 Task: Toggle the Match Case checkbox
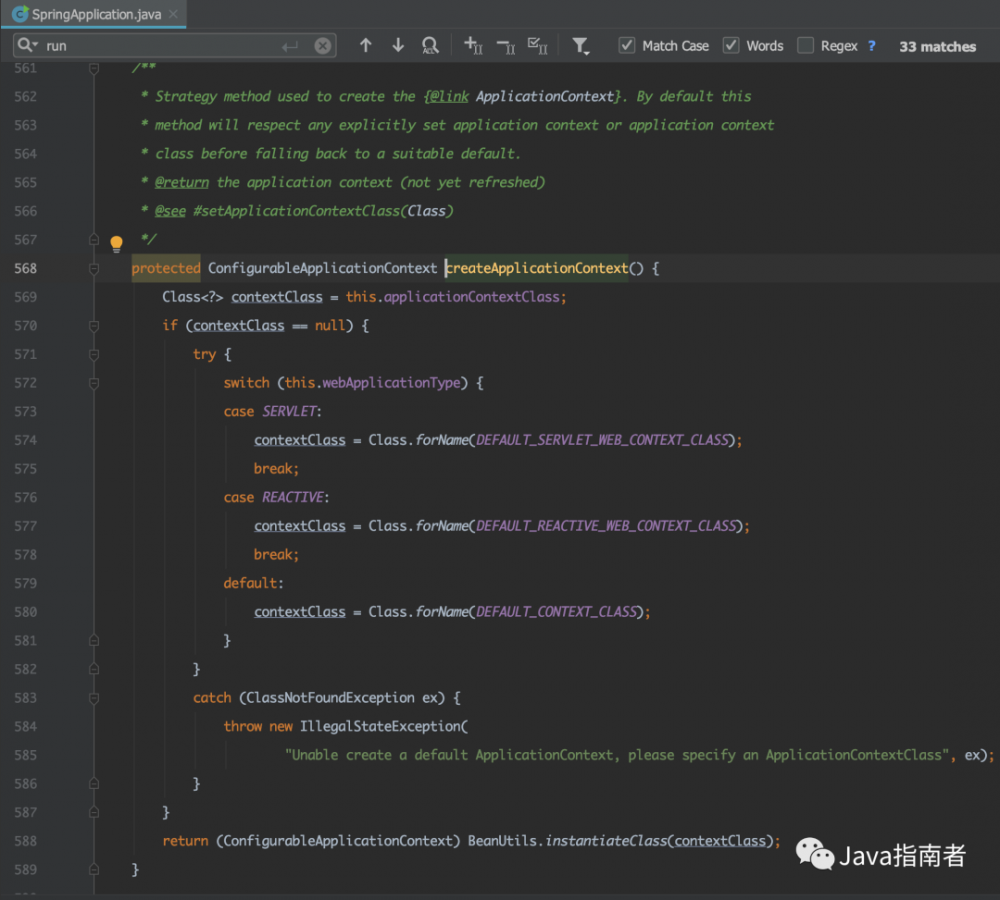pos(625,45)
